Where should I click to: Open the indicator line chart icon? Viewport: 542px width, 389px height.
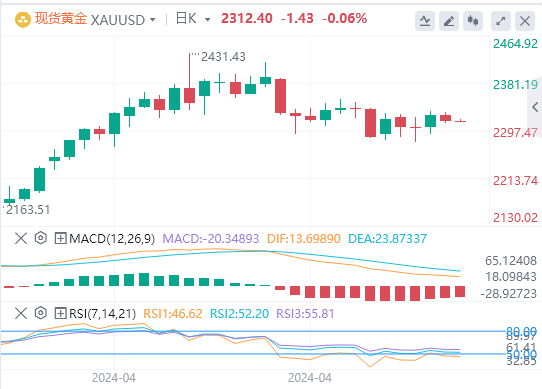click(425, 21)
